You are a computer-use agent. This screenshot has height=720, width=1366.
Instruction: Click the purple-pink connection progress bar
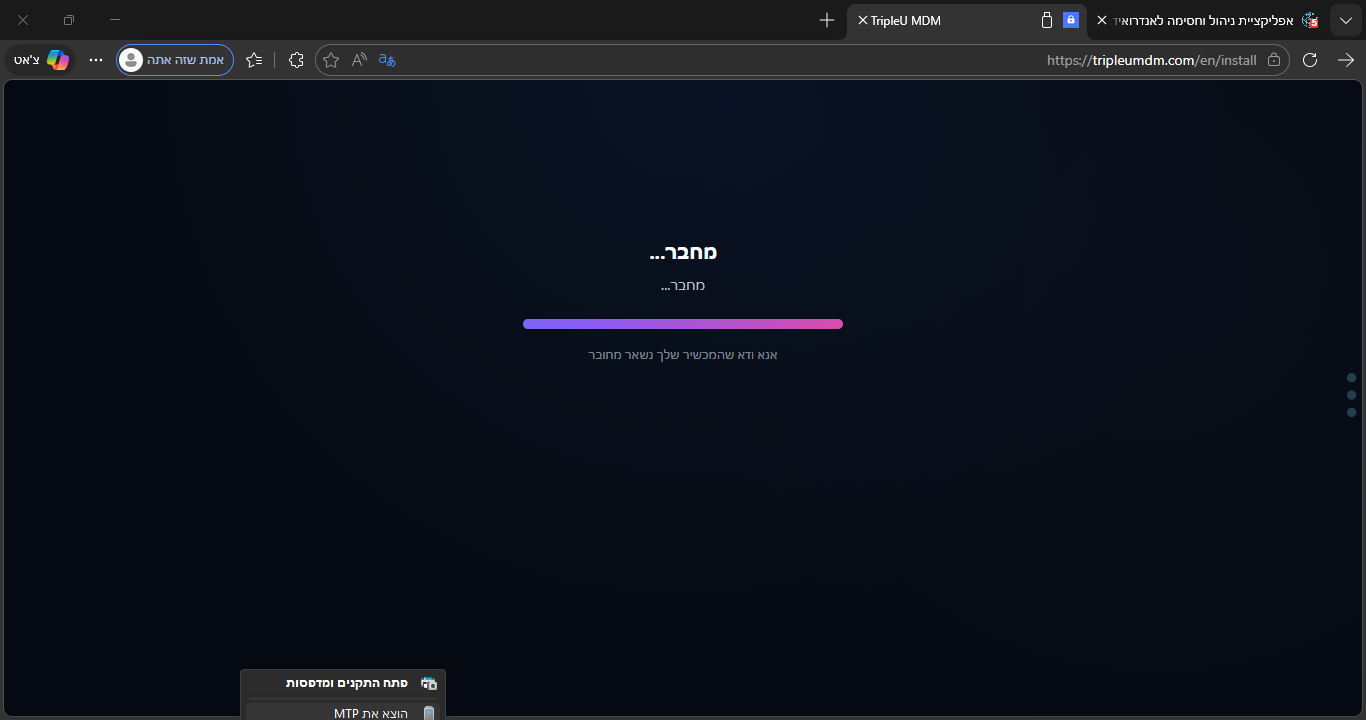pos(683,324)
